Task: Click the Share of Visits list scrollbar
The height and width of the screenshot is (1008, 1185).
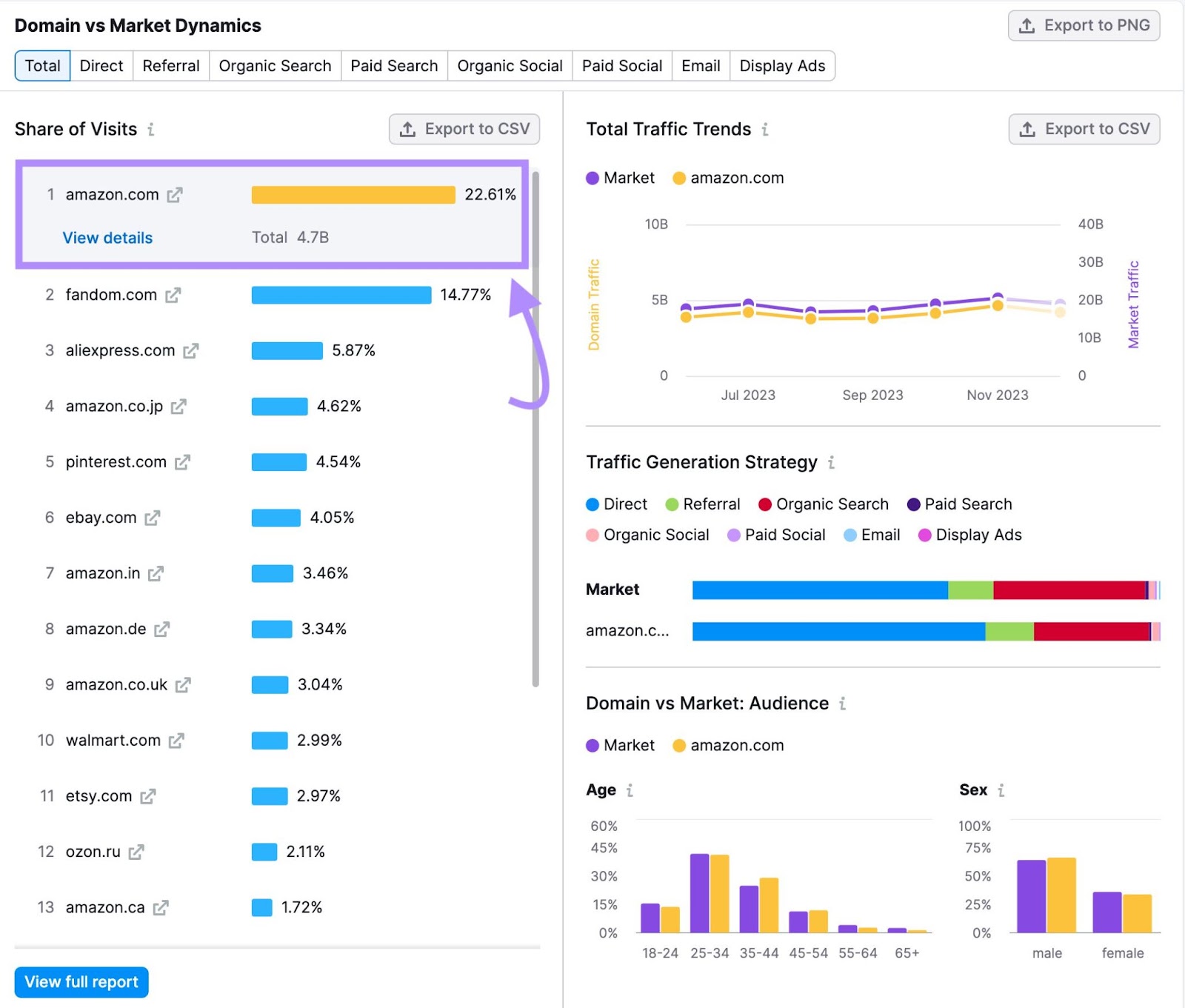Action: 535,430
